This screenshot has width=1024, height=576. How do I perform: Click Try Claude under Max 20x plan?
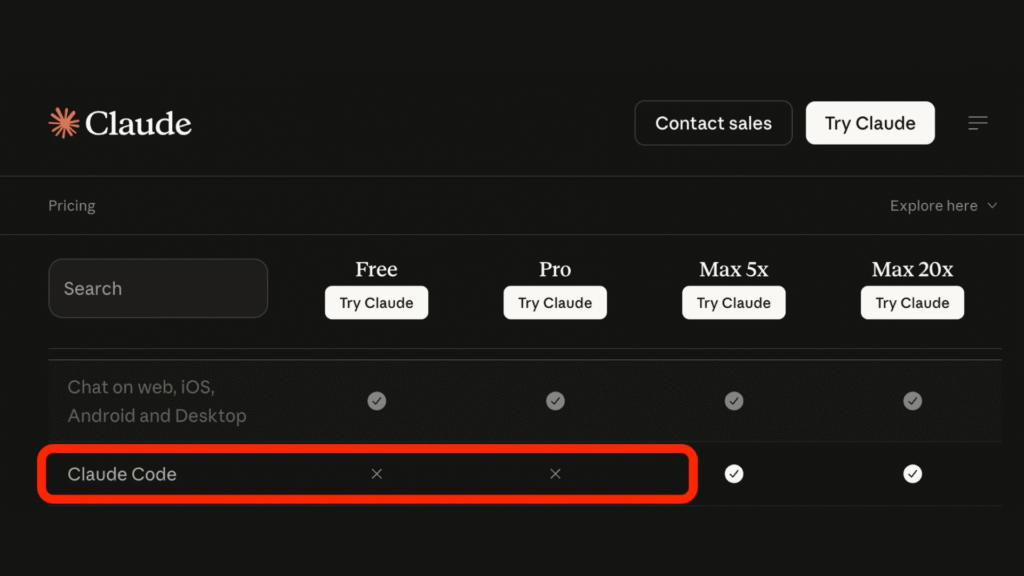912,303
